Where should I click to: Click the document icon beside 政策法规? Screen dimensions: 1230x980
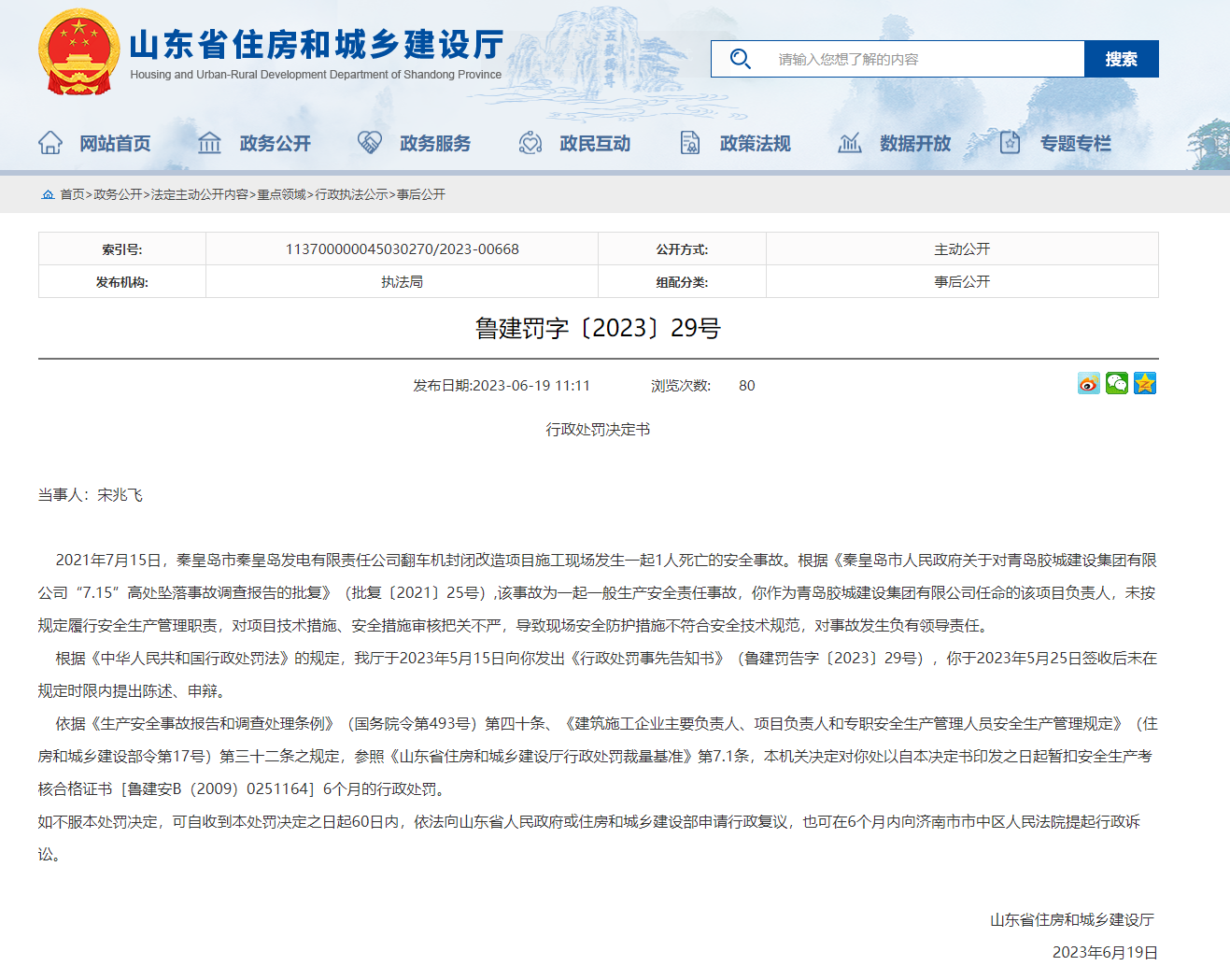(x=690, y=143)
